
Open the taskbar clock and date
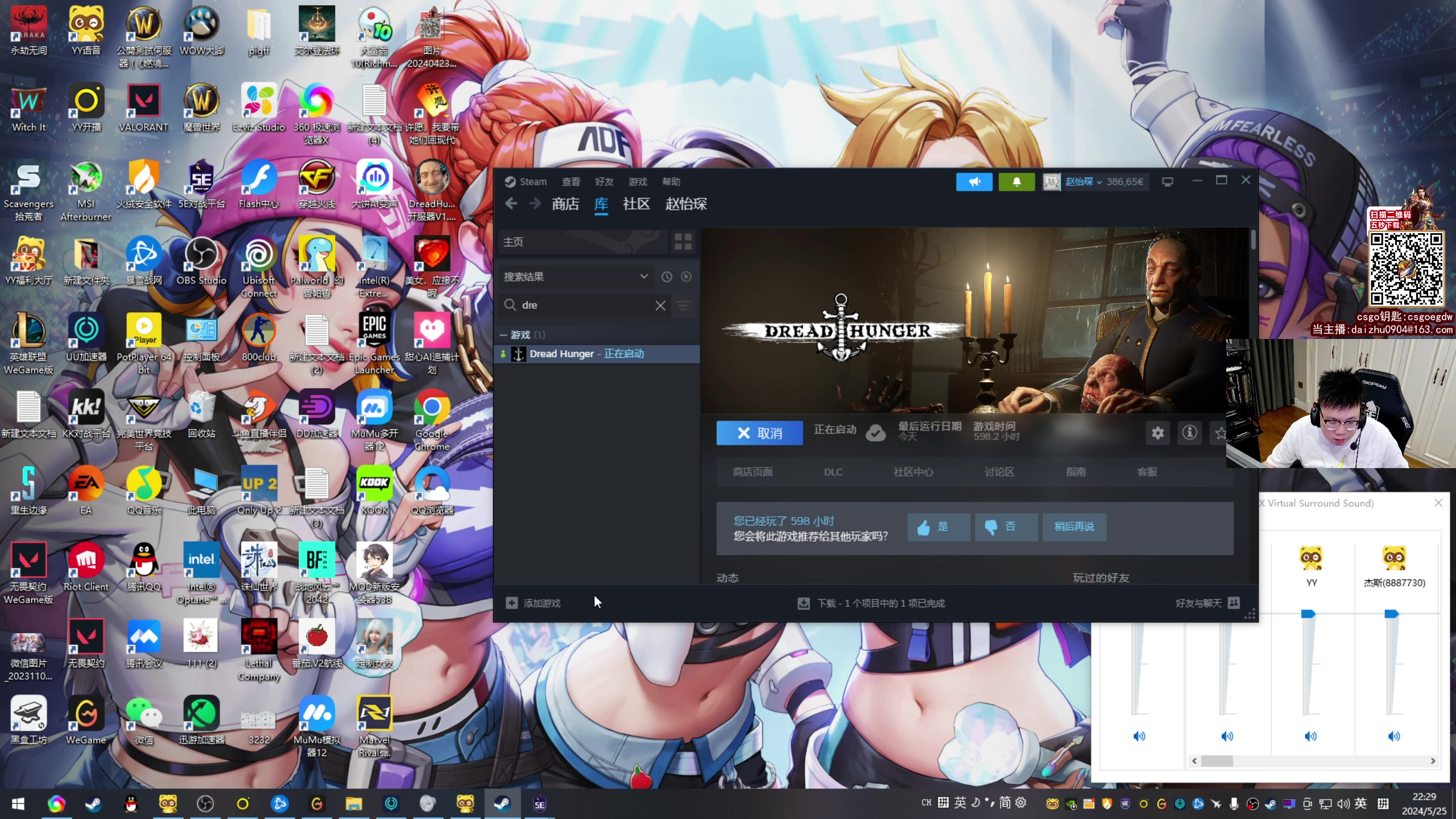click(1424, 804)
